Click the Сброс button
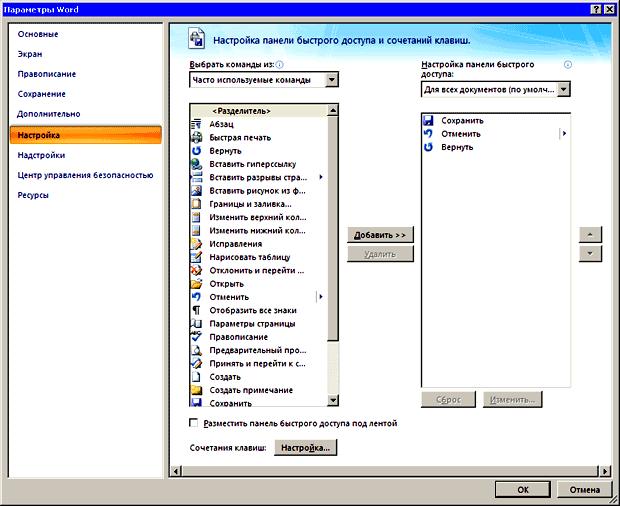The width and height of the screenshot is (620, 506). point(448,400)
